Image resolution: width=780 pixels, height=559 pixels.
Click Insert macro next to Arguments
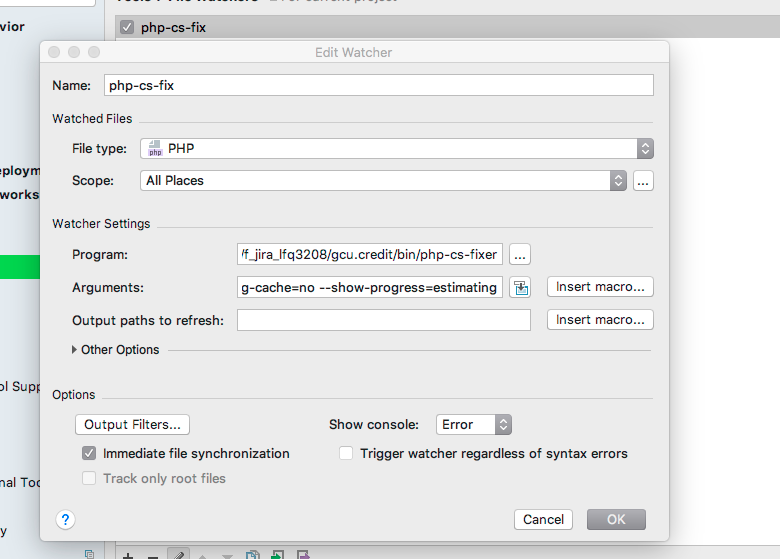coord(600,287)
